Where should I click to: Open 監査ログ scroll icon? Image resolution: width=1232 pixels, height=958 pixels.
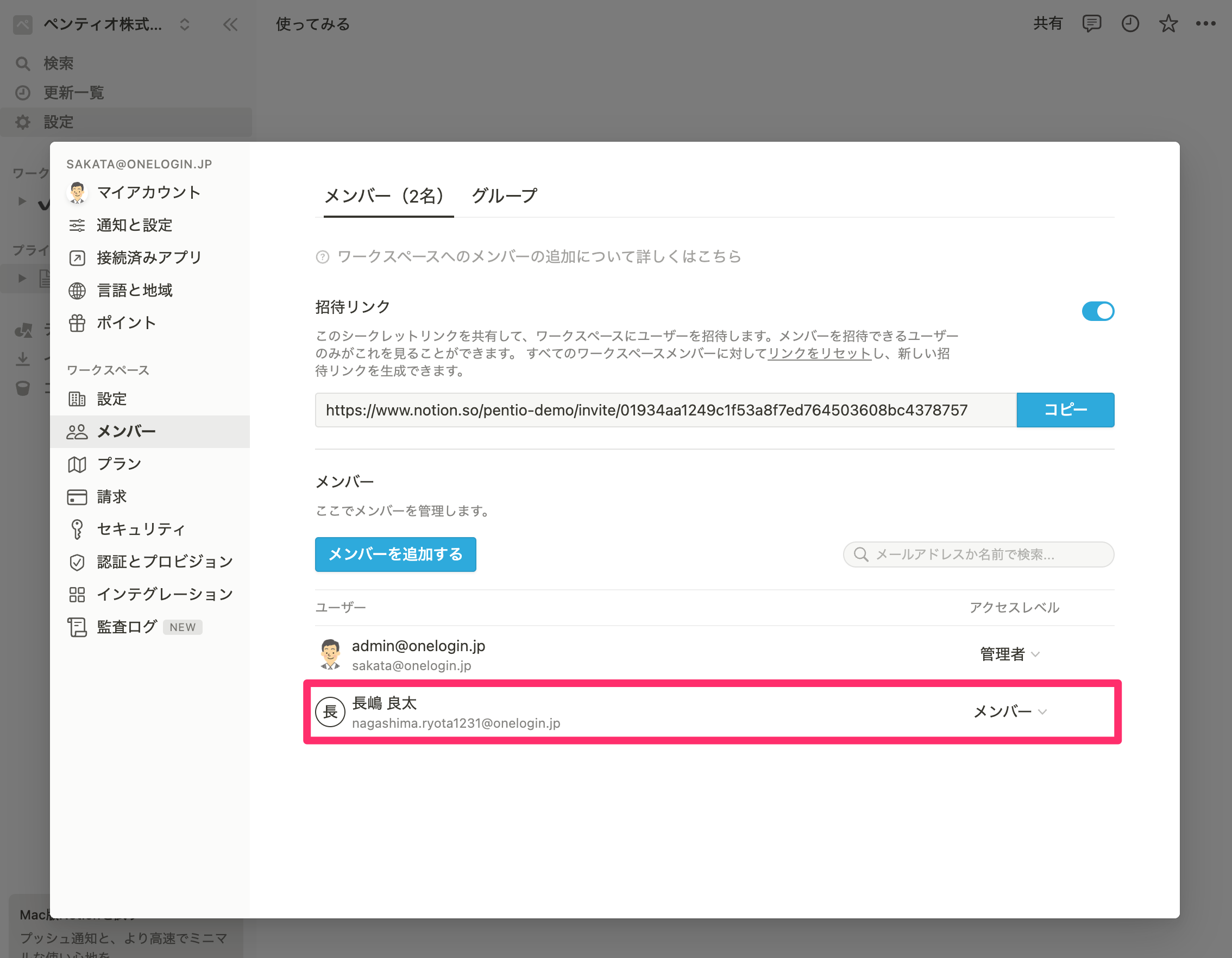click(x=77, y=627)
